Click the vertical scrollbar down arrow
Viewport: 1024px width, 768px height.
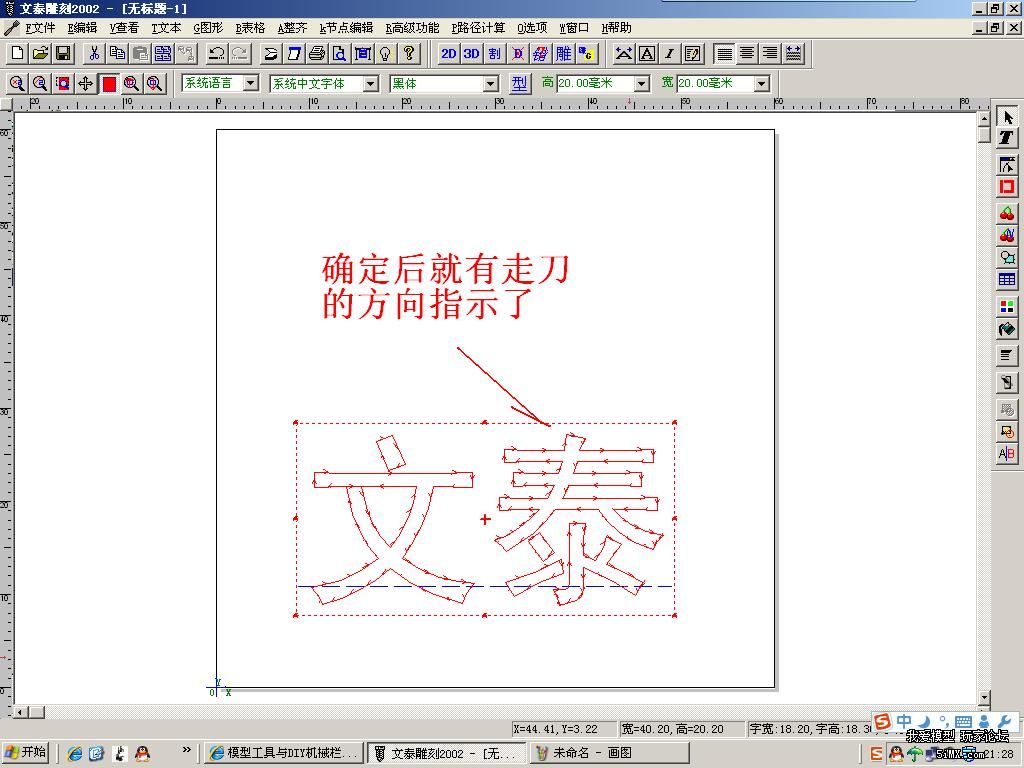984,697
